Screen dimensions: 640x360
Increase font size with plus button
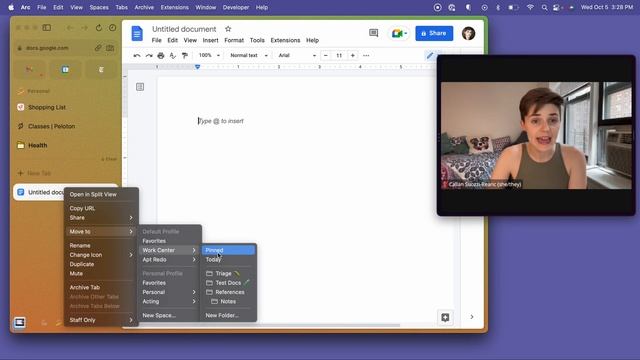353,56
